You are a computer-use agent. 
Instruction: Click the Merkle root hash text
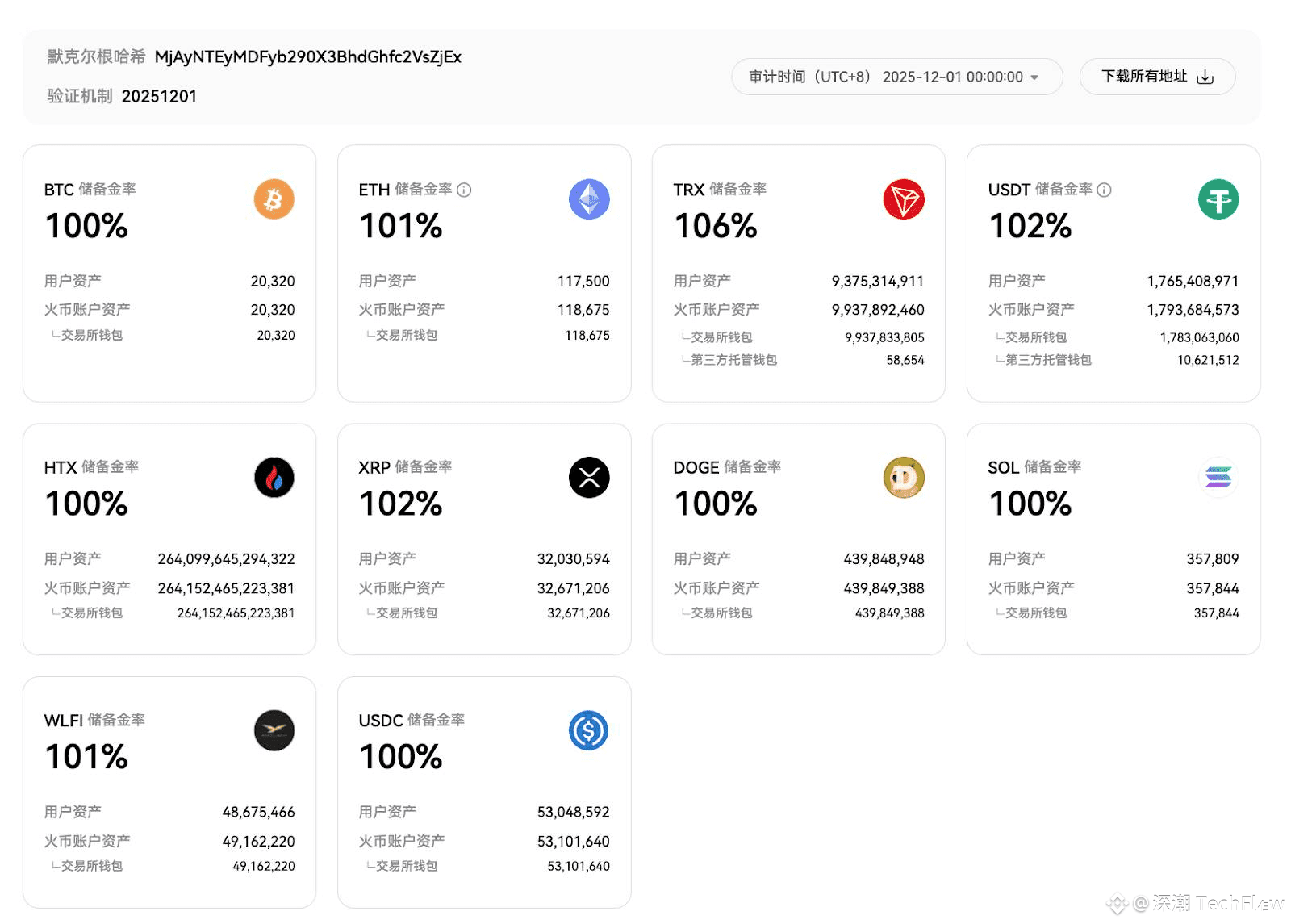(307, 57)
